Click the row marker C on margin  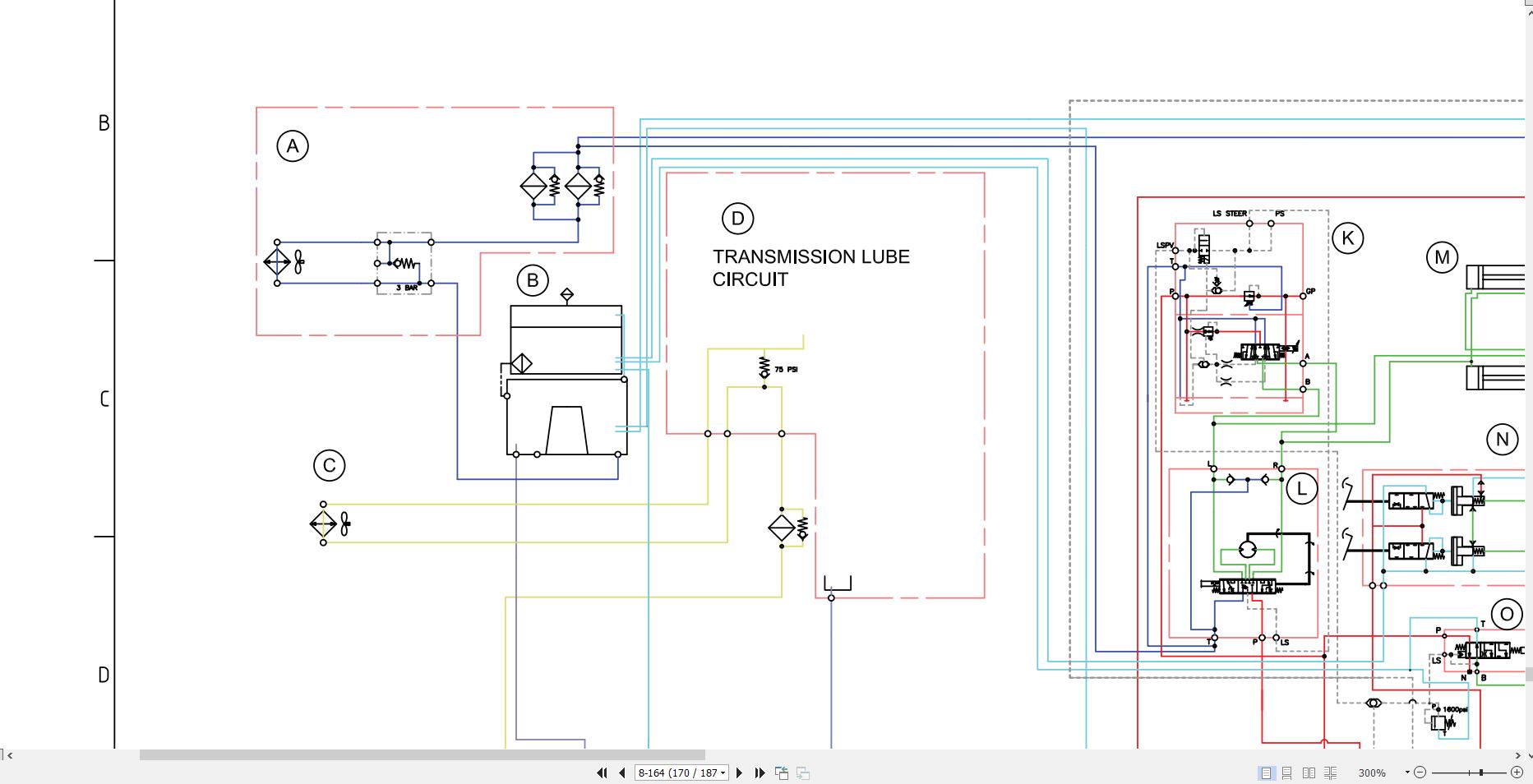104,399
